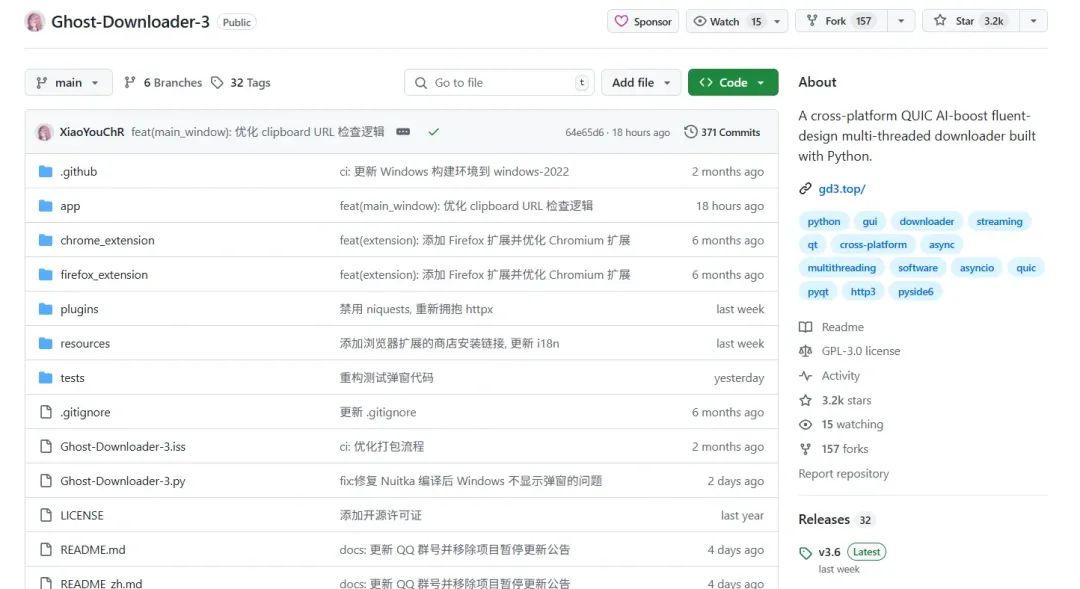
Task: Open the green Code dropdown
Action: [x=733, y=82]
